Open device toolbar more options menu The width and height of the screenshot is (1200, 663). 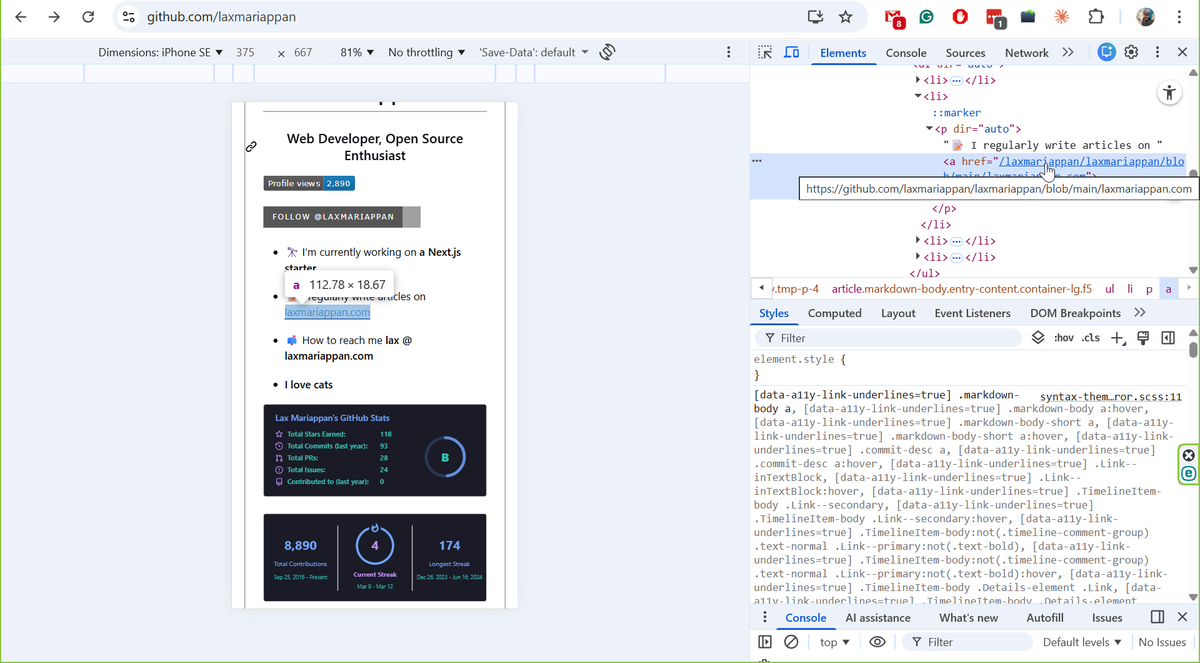tap(728, 52)
